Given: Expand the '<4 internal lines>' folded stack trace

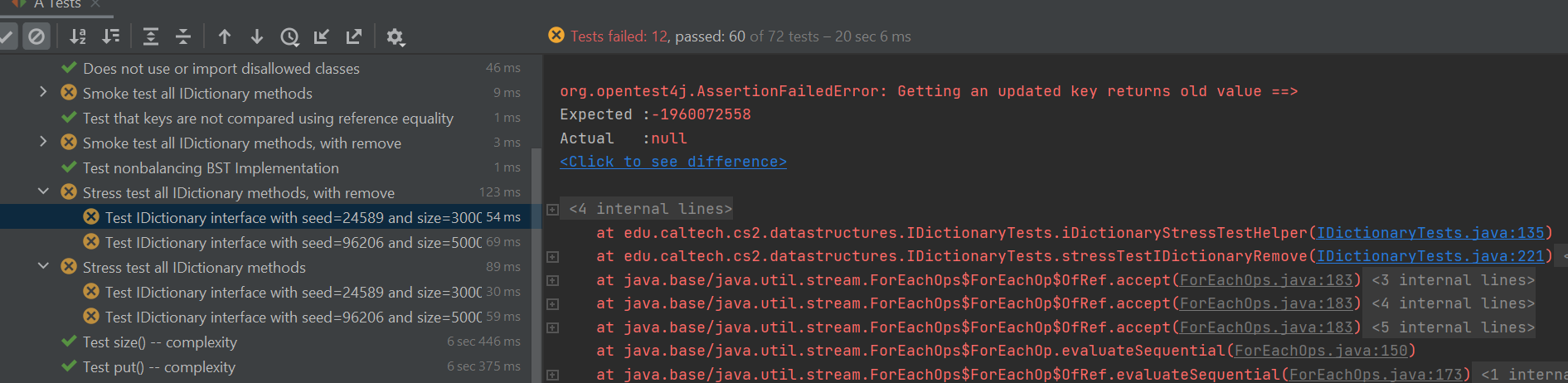Looking at the screenshot, I should pyautogui.click(x=552, y=209).
